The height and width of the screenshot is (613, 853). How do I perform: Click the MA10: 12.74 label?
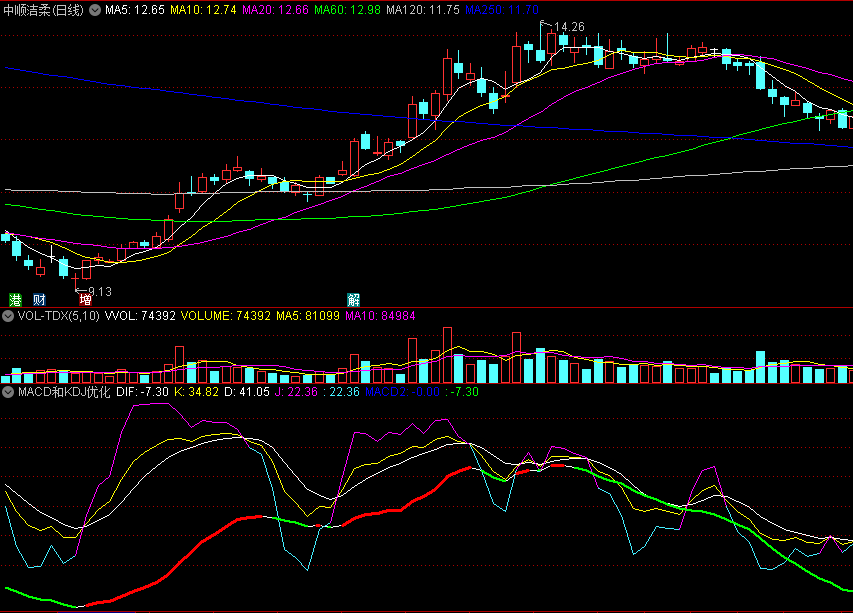pos(203,10)
